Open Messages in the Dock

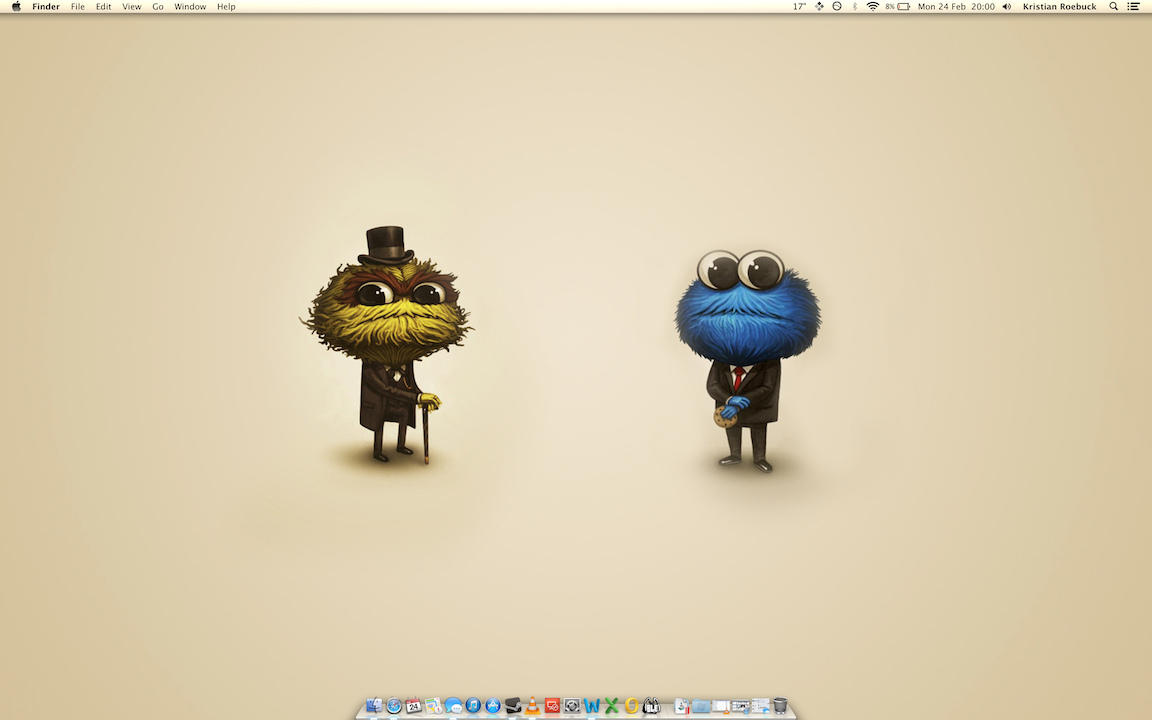453,705
